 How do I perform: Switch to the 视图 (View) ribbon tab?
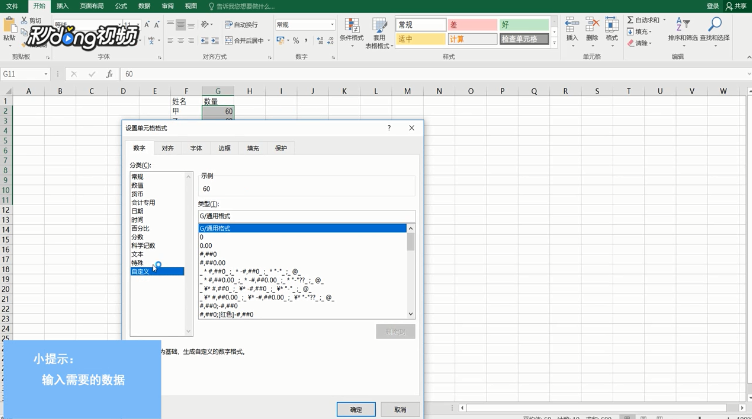[x=191, y=6]
